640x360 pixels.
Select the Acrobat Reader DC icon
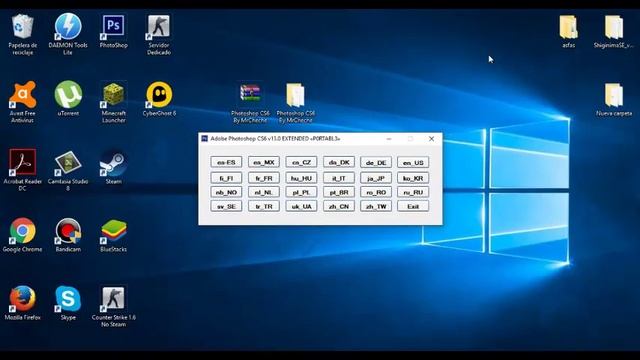tap(22, 170)
